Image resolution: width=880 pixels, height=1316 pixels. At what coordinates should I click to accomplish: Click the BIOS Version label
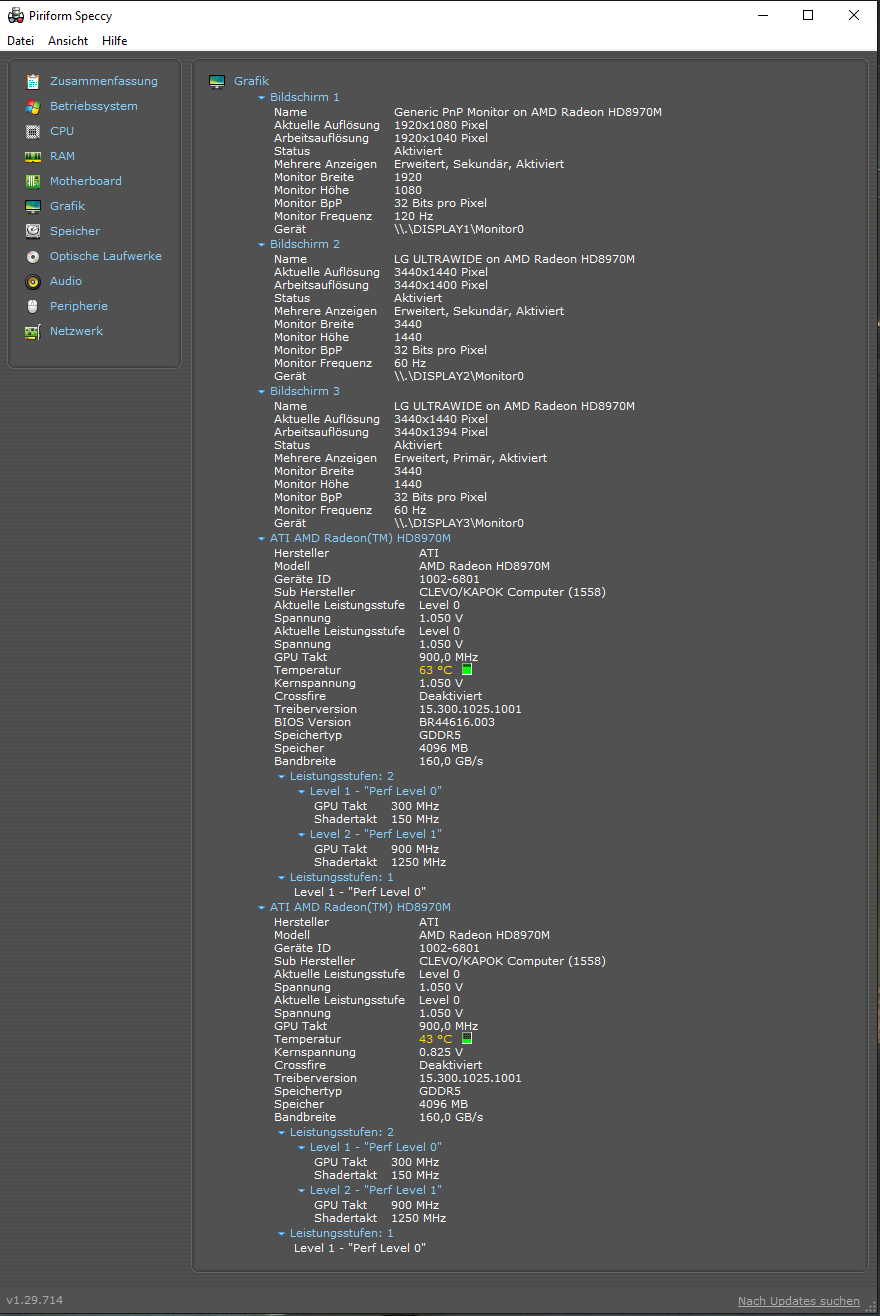313,722
